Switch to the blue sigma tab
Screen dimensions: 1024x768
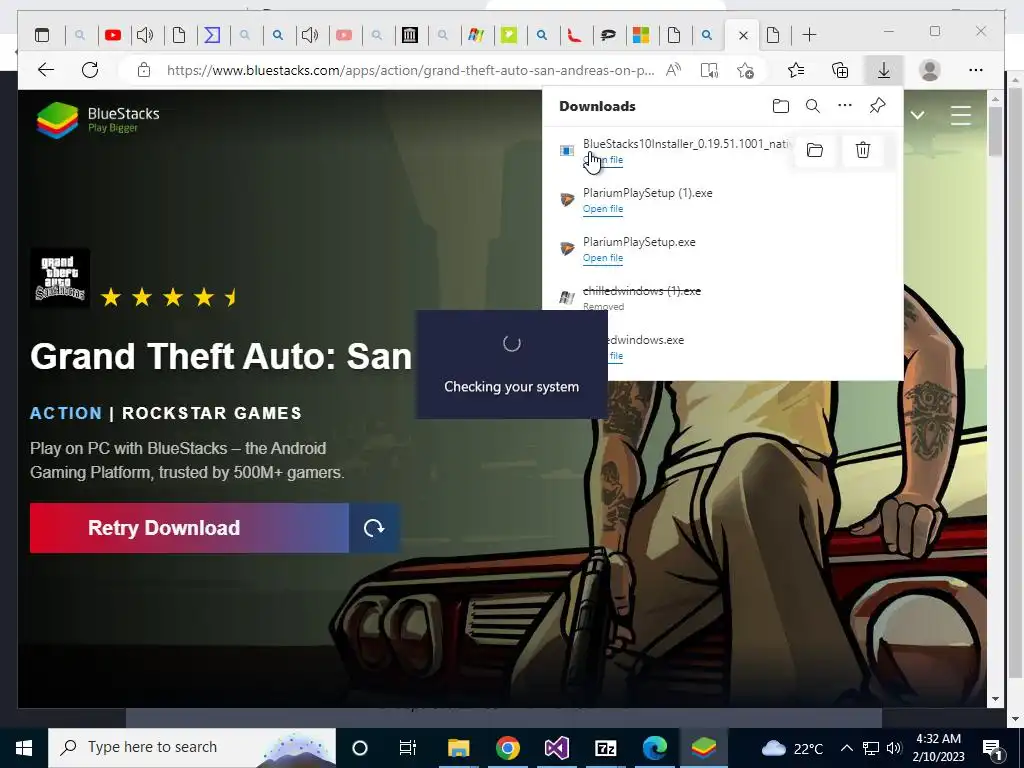(x=212, y=35)
